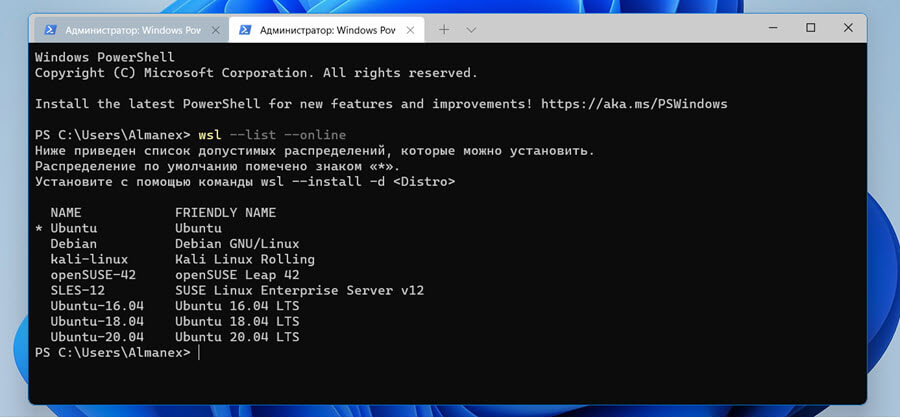Click the 'Windows PowerShell' header line
The height and width of the screenshot is (418, 900).
point(104,57)
